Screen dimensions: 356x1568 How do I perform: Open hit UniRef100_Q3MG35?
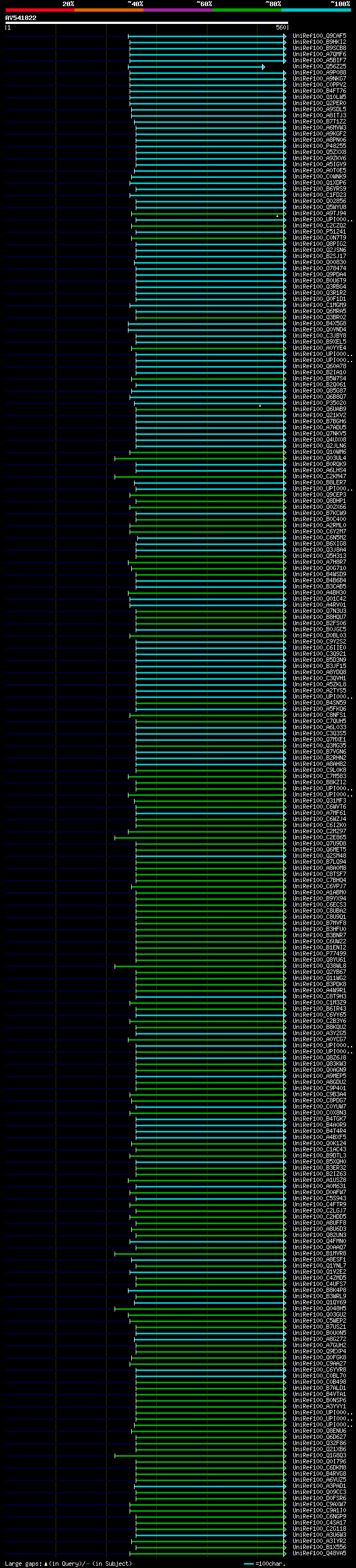[x=319, y=745]
